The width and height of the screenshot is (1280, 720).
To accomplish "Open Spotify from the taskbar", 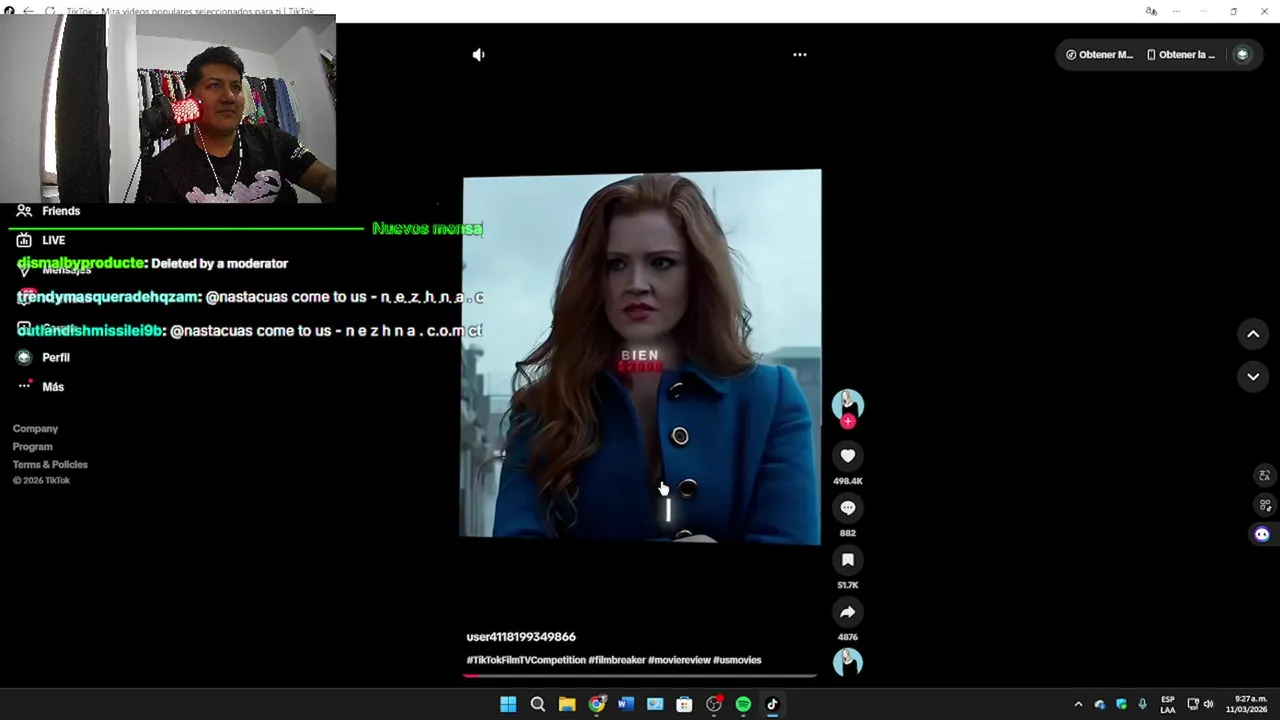I will pos(743,704).
